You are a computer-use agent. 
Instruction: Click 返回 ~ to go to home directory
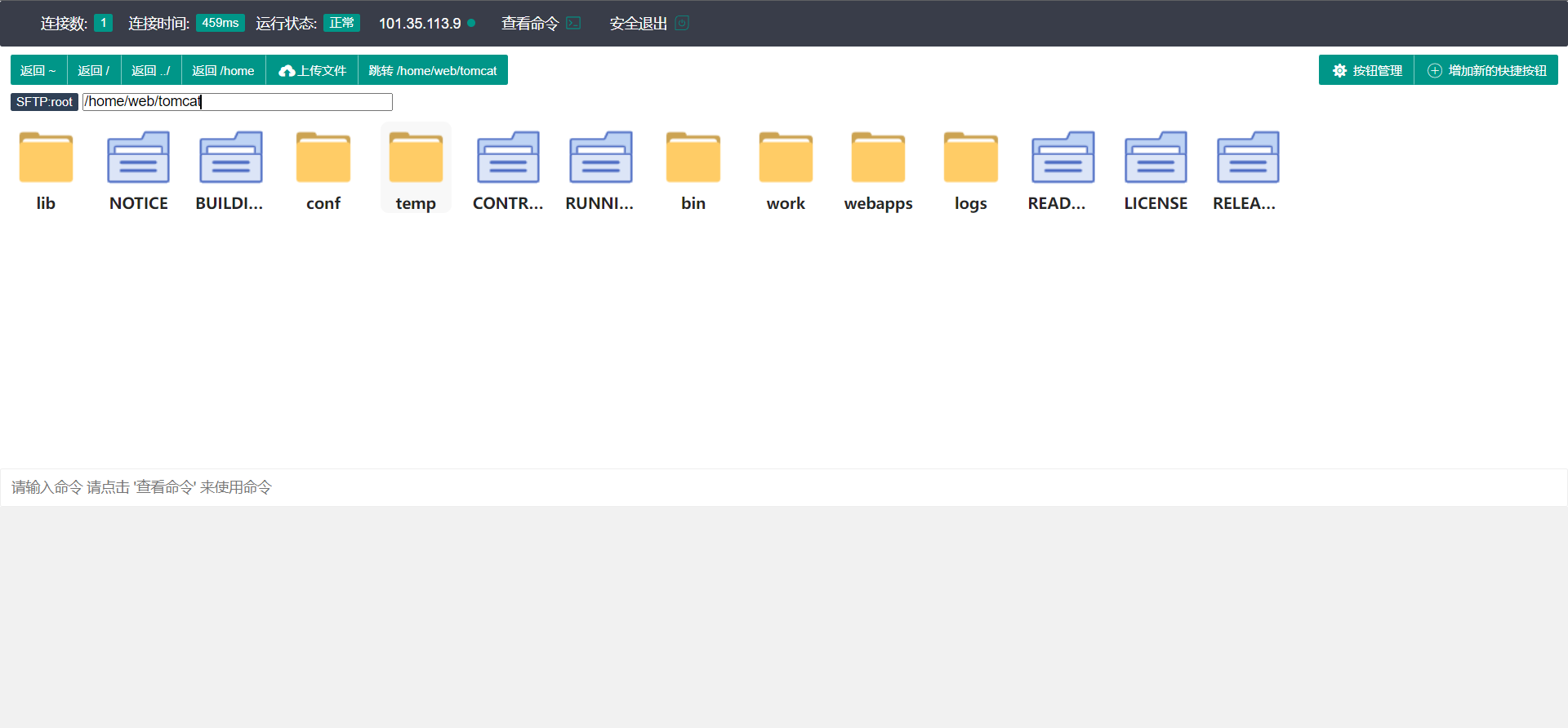[38, 70]
